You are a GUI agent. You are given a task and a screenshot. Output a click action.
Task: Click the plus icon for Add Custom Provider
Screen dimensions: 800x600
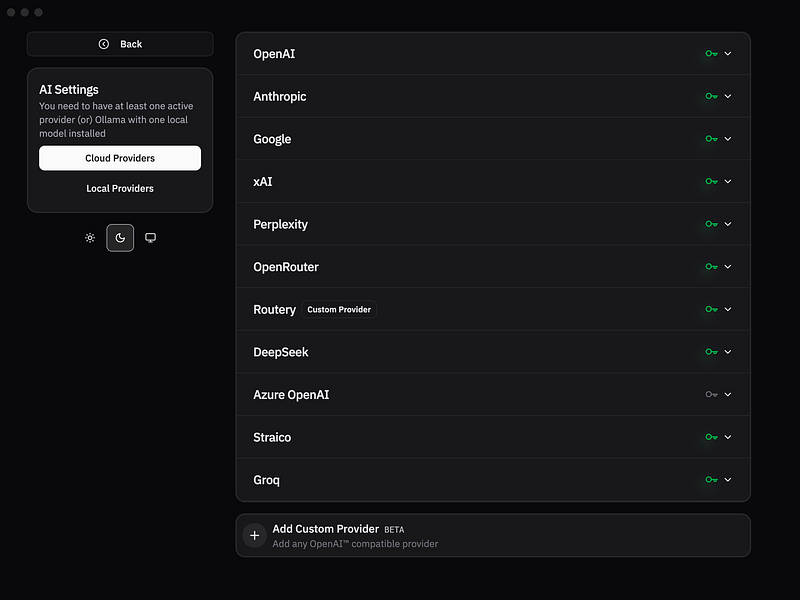pos(255,535)
